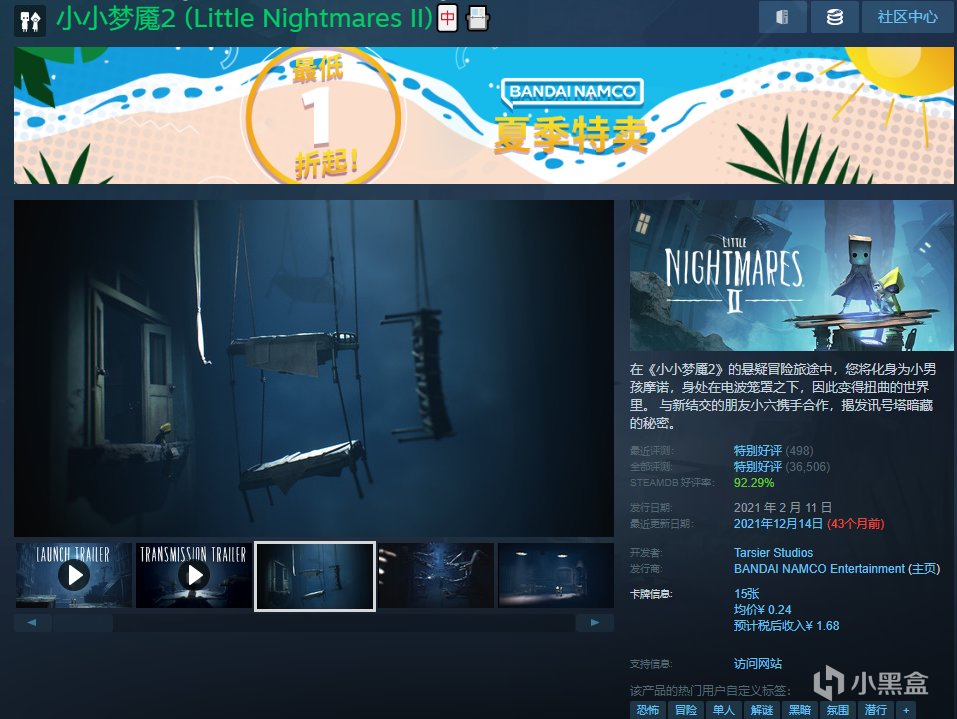Open developer Tarsier Studios link

coord(773,552)
